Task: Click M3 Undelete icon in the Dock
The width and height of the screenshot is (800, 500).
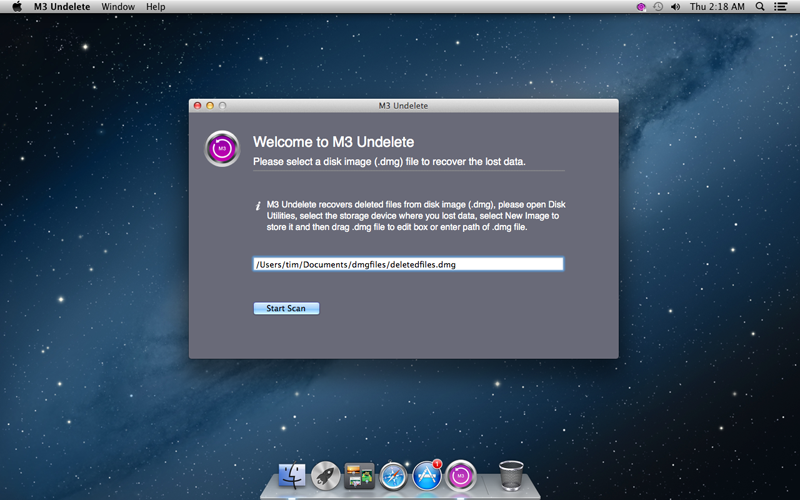Action: point(461,476)
